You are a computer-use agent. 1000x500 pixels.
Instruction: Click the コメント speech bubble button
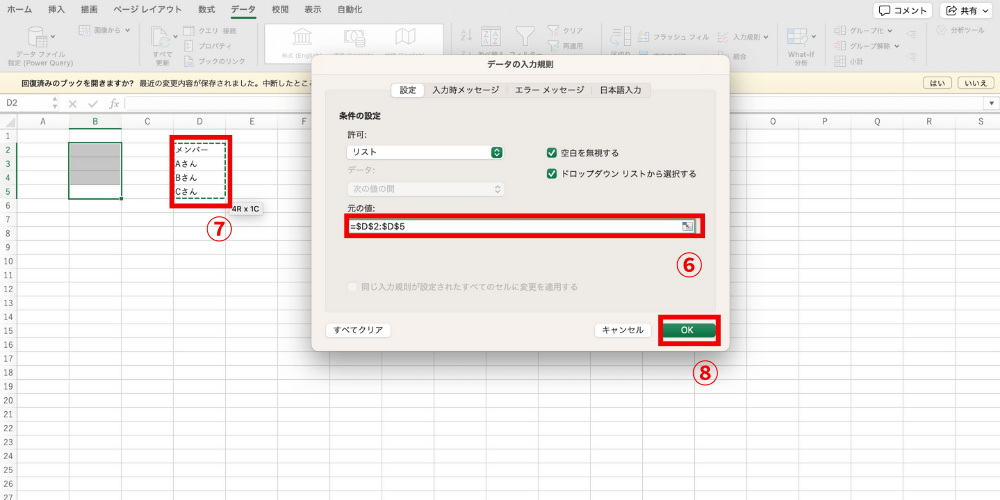coord(902,10)
